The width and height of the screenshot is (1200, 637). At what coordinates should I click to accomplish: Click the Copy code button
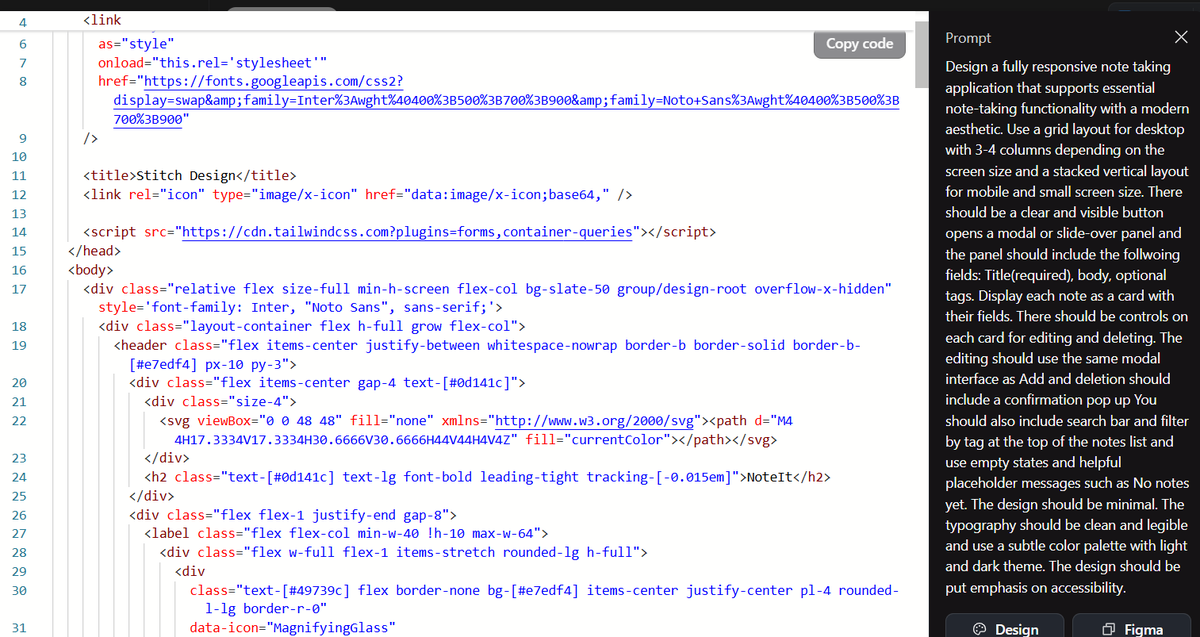860,44
